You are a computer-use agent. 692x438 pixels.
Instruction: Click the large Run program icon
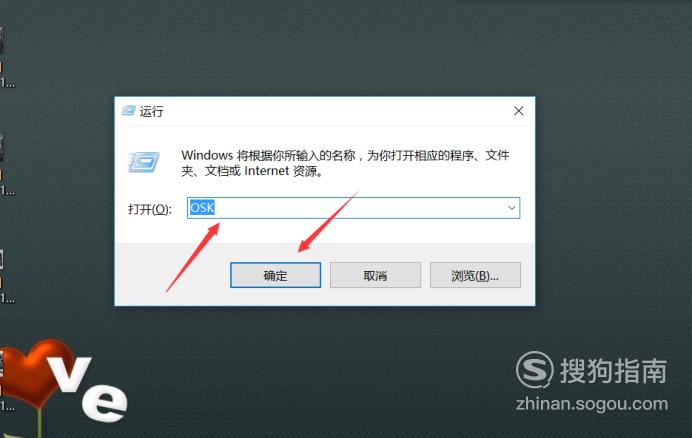click(x=144, y=162)
